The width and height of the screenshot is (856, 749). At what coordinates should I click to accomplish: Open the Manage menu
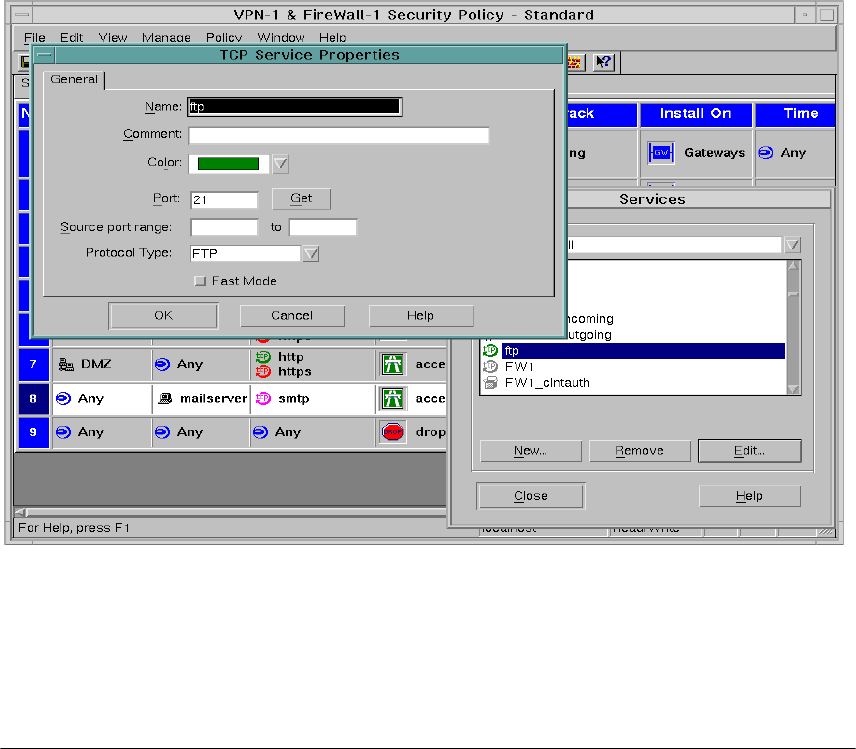[166, 38]
